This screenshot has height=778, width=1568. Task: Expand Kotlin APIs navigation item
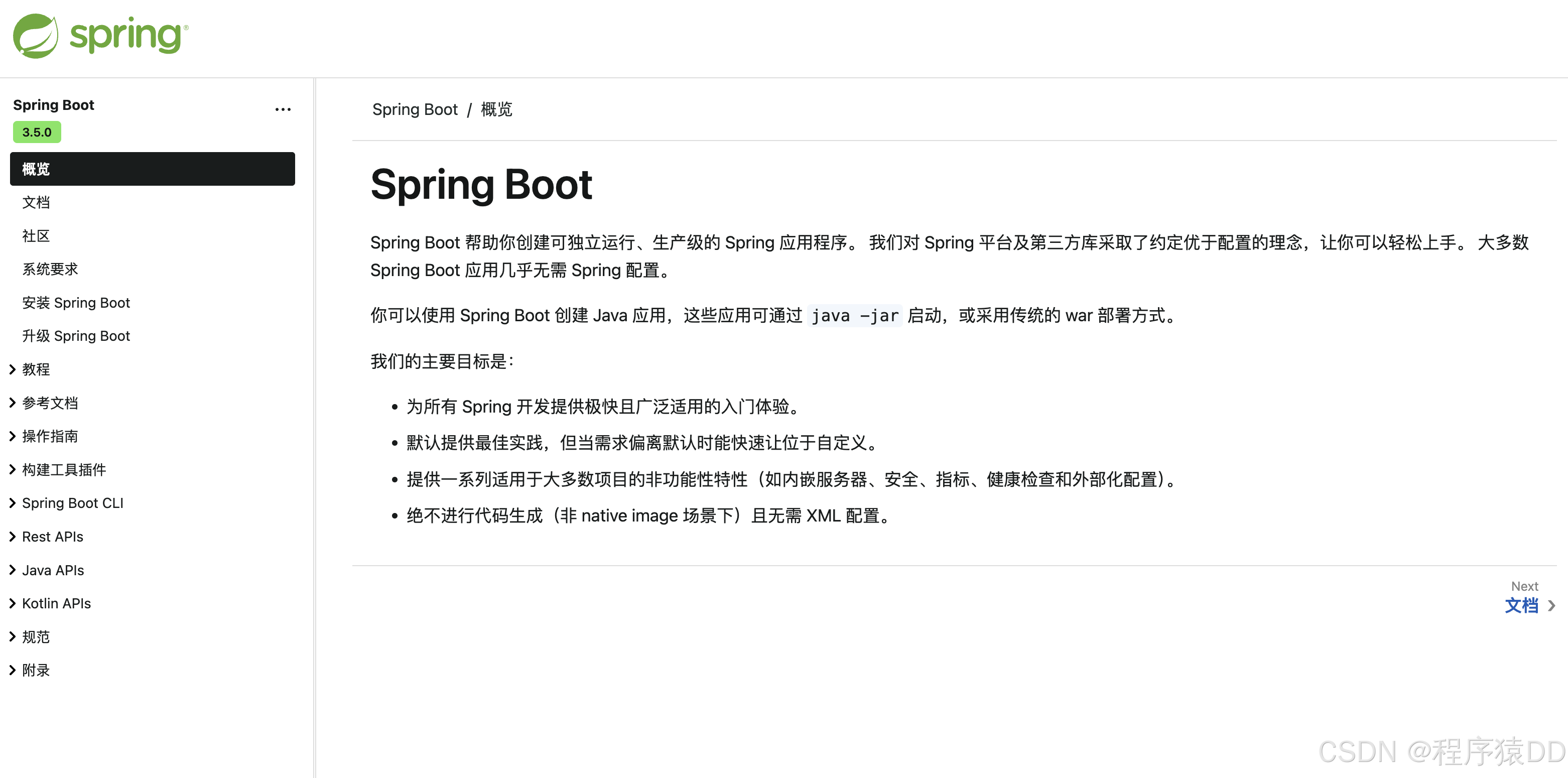click(12, 603)
